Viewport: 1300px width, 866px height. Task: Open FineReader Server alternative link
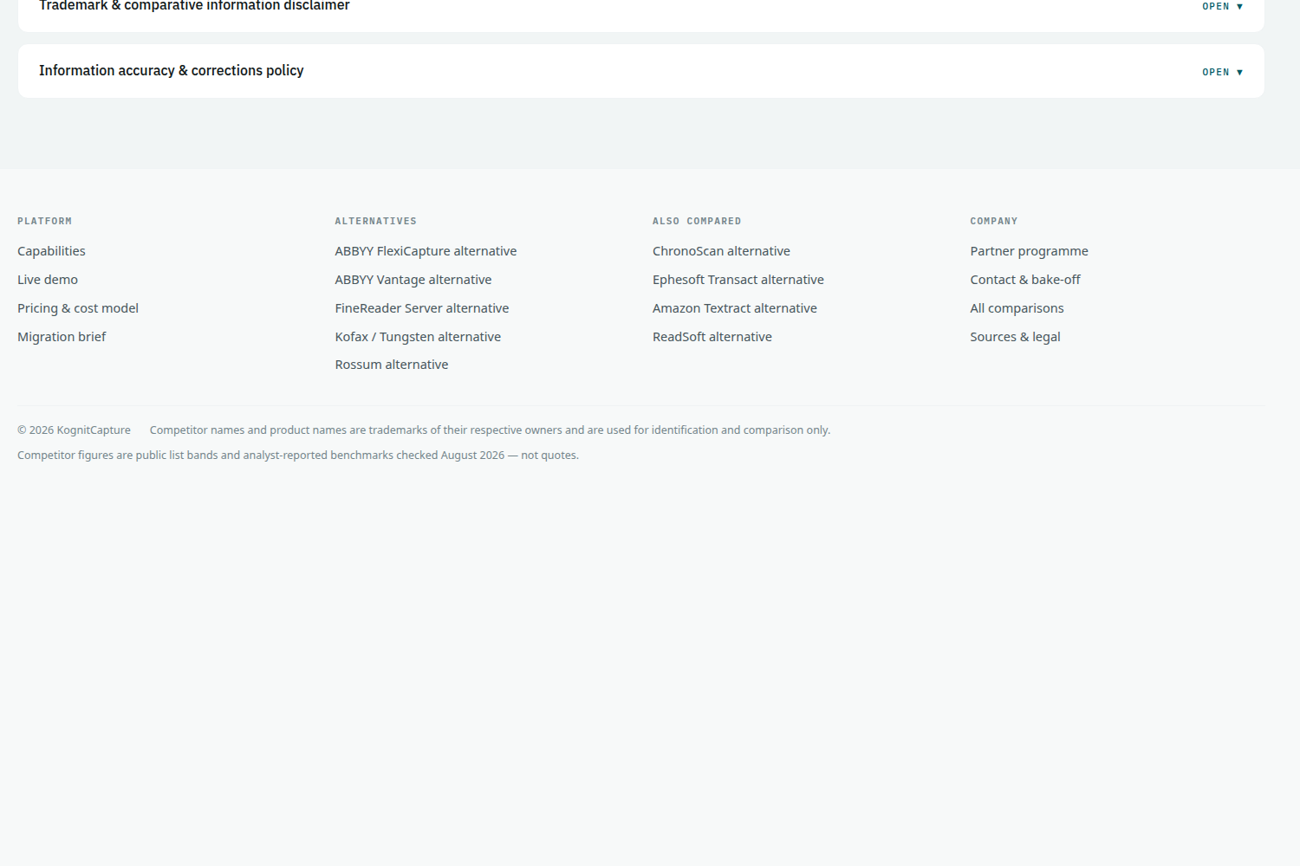coord(422,308)
